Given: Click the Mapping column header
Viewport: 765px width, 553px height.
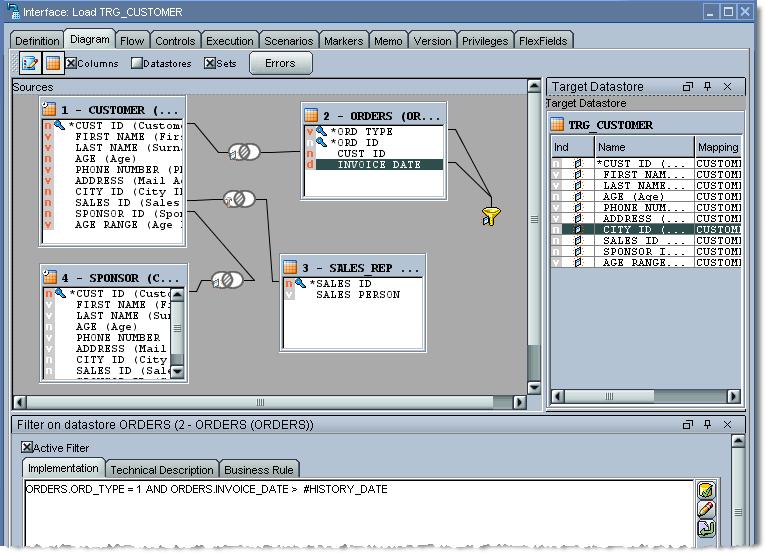Looking at the screenshot, I should pos(718,147).
